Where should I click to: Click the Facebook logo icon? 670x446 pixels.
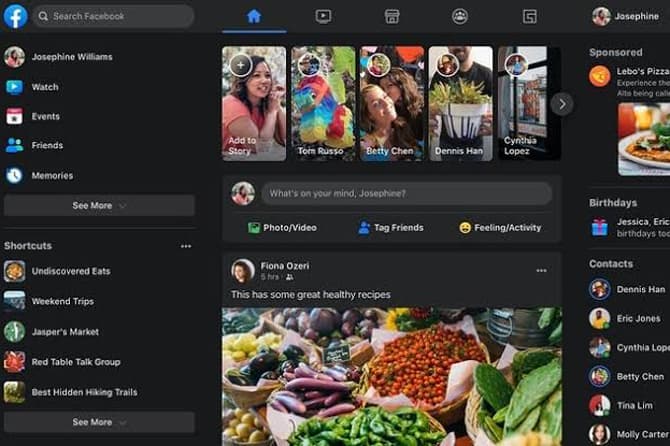click(x=15, y=16)
